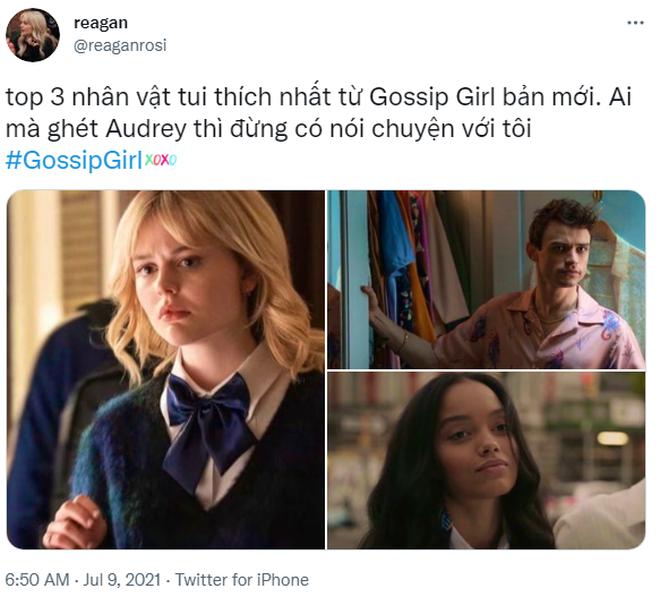Enlarge the left photo of the blonde girl
Viewport: 660px width, 597px height.
click(166, 370)
